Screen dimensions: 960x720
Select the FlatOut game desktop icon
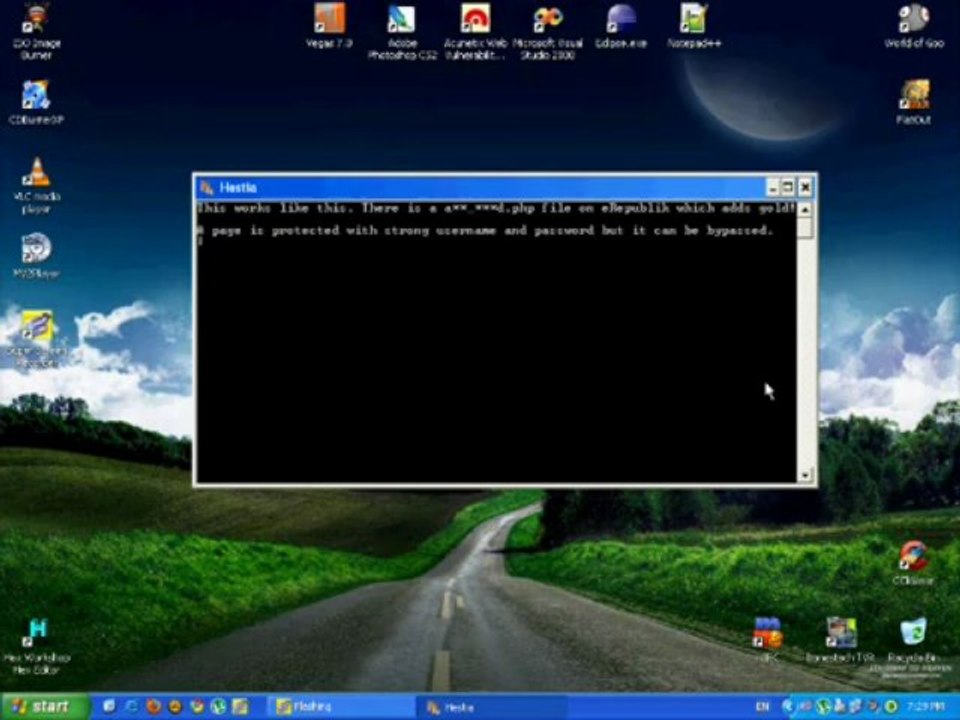913,102
